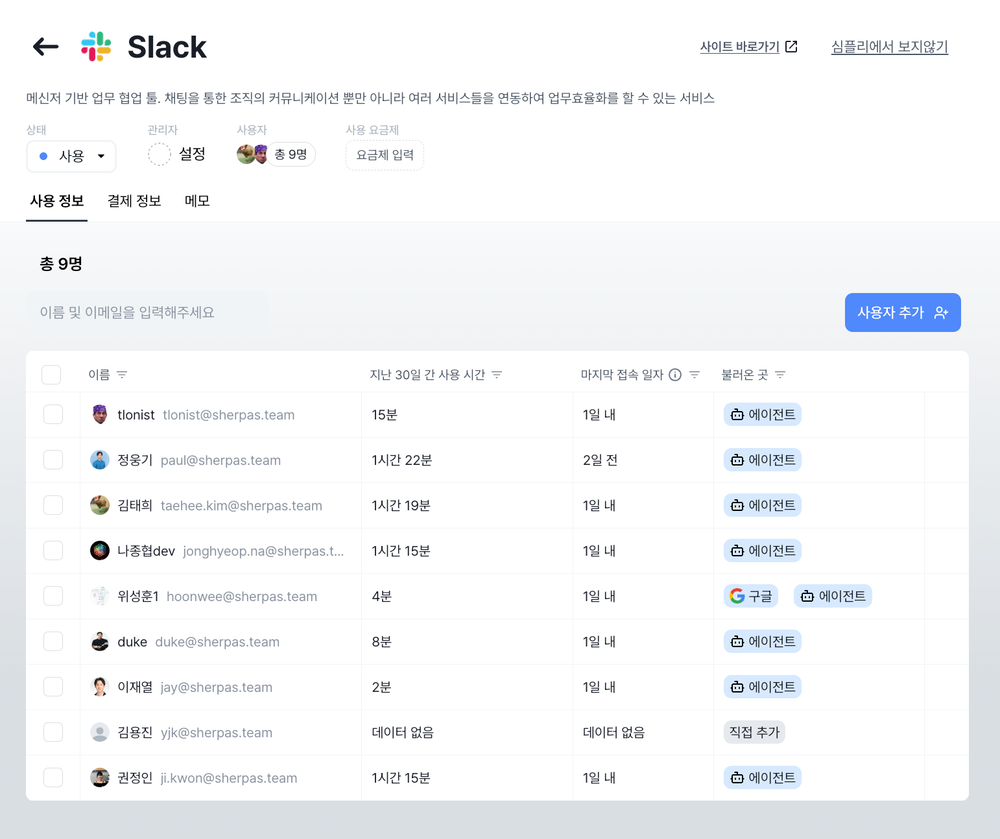This screenshot has height=839, width=1000.
Task: Click the sort icon beside 이름 column
Action: pyautogui.click(x=122, y=375)
